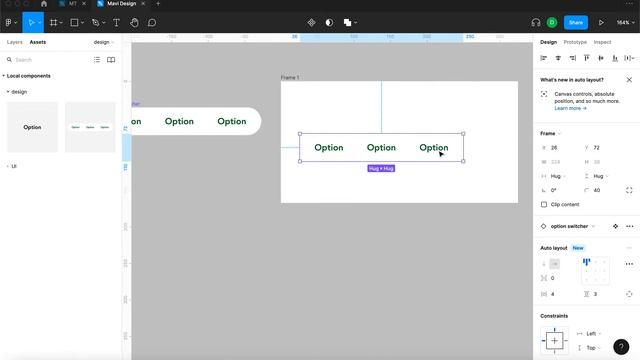Image resolution: width=640 pixels, height=360 pixels.
Task: Select the Rectangle shape tool
Action: [74, 23]
